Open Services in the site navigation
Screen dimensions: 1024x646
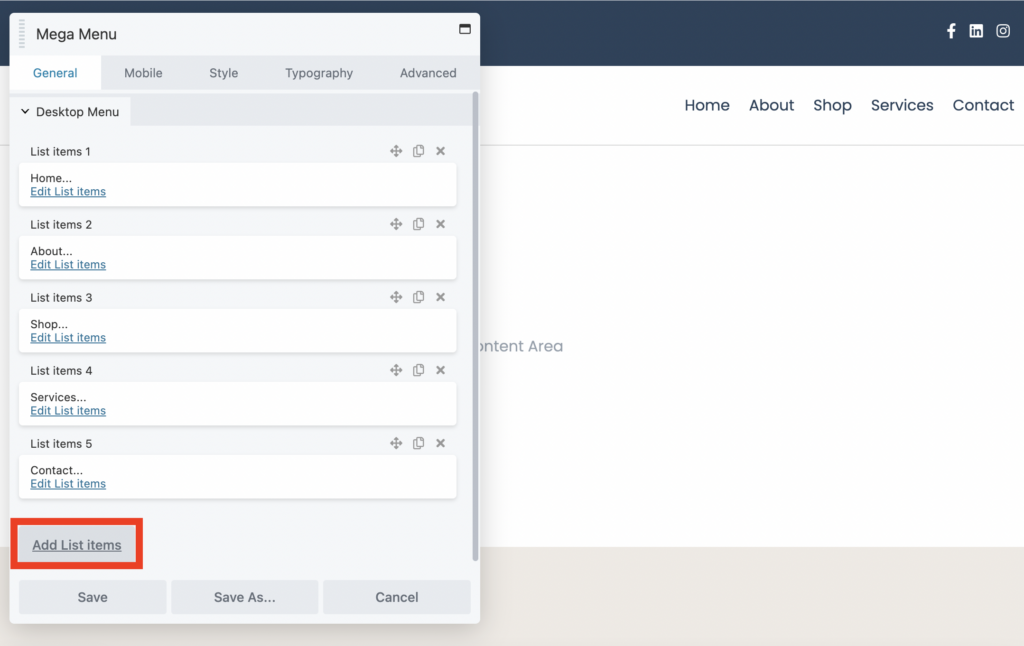tap(901, 105)
